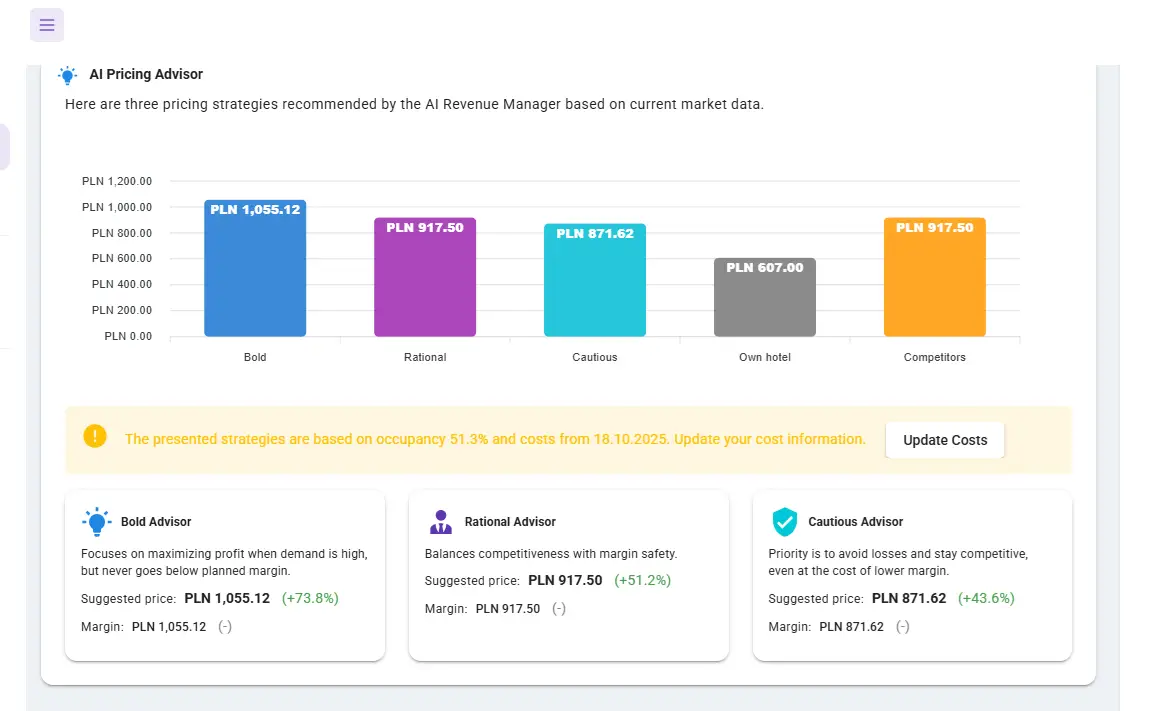Click the AI Pricing Advisor lightbulb icon
Viewport: 1149px width, 711px height.
click(x=68, y=75)
